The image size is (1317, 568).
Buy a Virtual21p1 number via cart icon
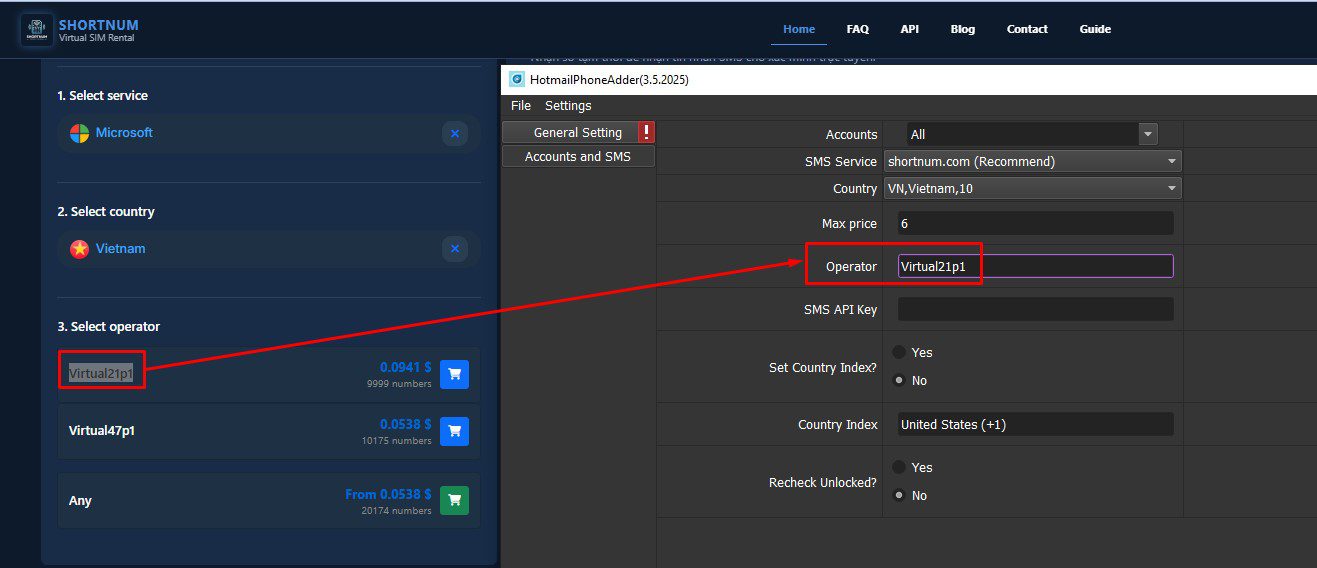point(454,375)
